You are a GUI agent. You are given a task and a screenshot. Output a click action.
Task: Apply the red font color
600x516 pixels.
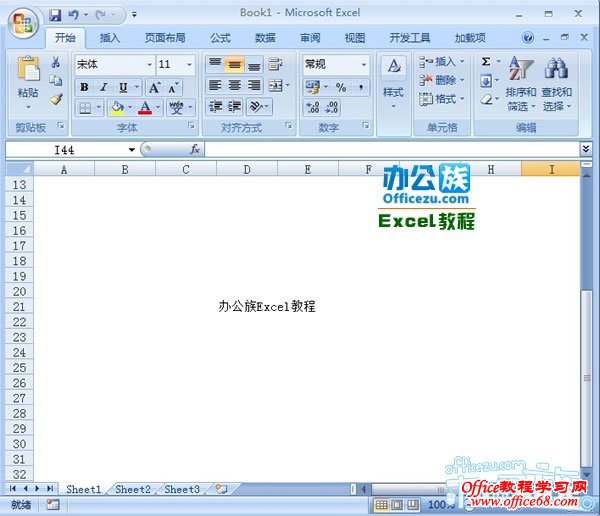coord(145,108)
